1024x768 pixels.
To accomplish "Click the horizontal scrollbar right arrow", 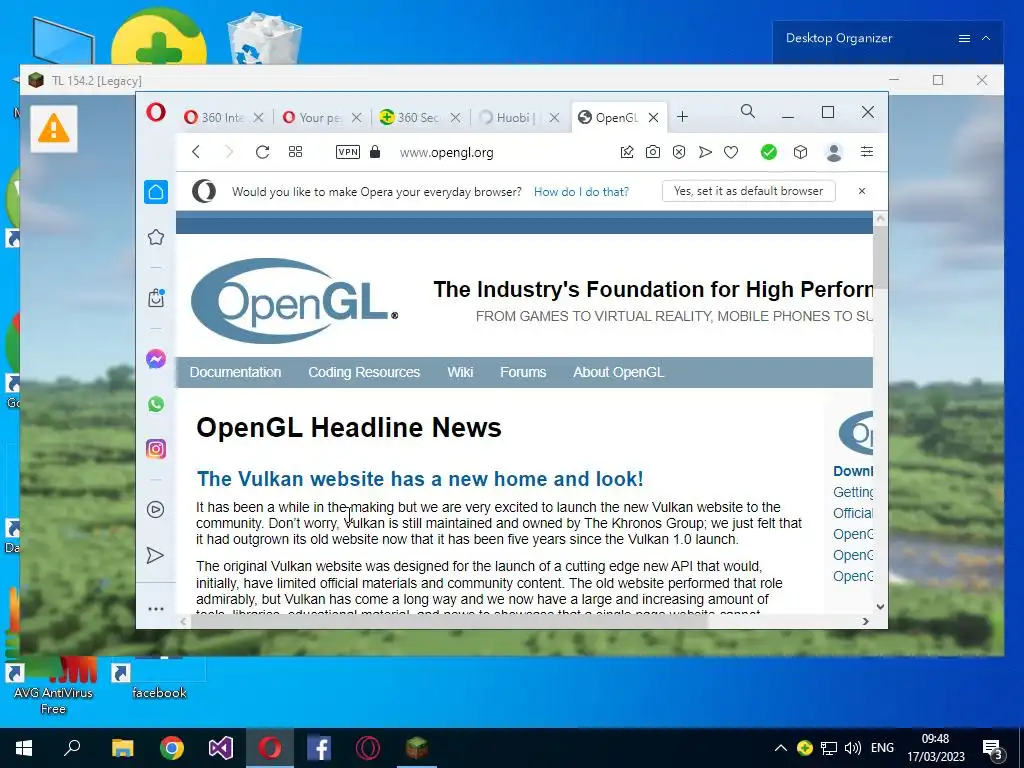I will pyautogui.click(x=866, y=622).
